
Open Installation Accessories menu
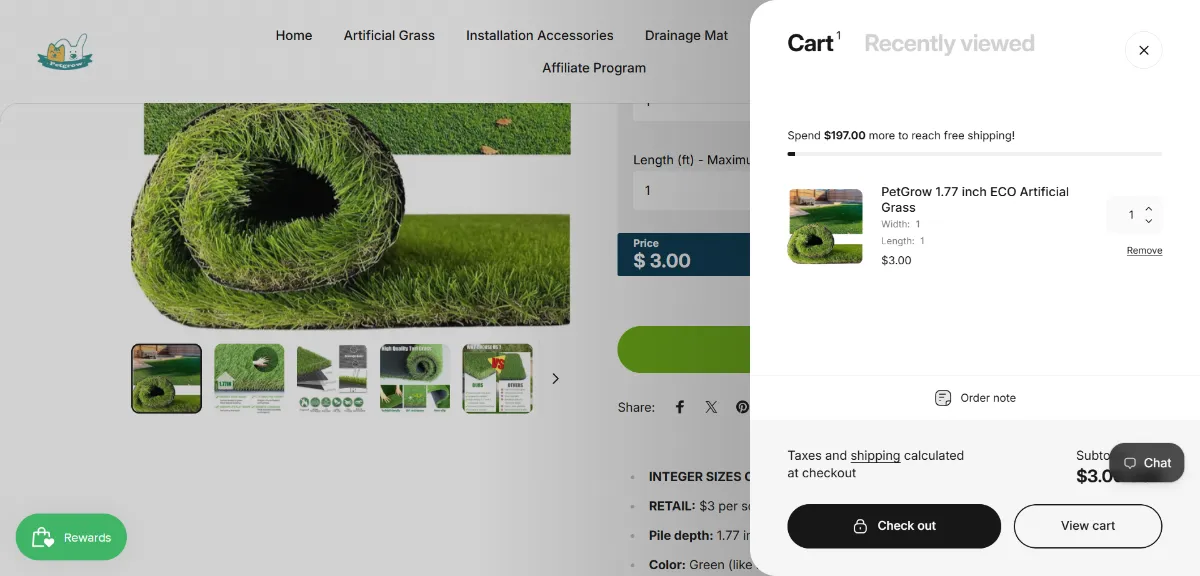click(540, 35)
